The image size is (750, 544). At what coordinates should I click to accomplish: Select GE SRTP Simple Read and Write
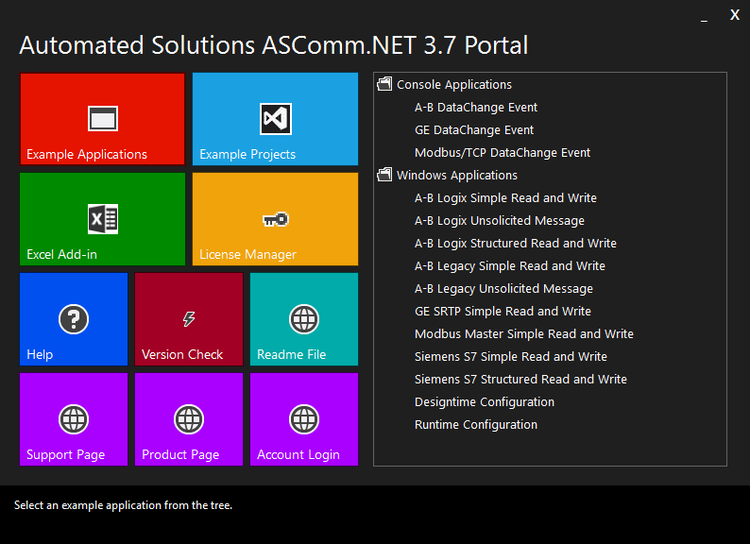(502, 311)
